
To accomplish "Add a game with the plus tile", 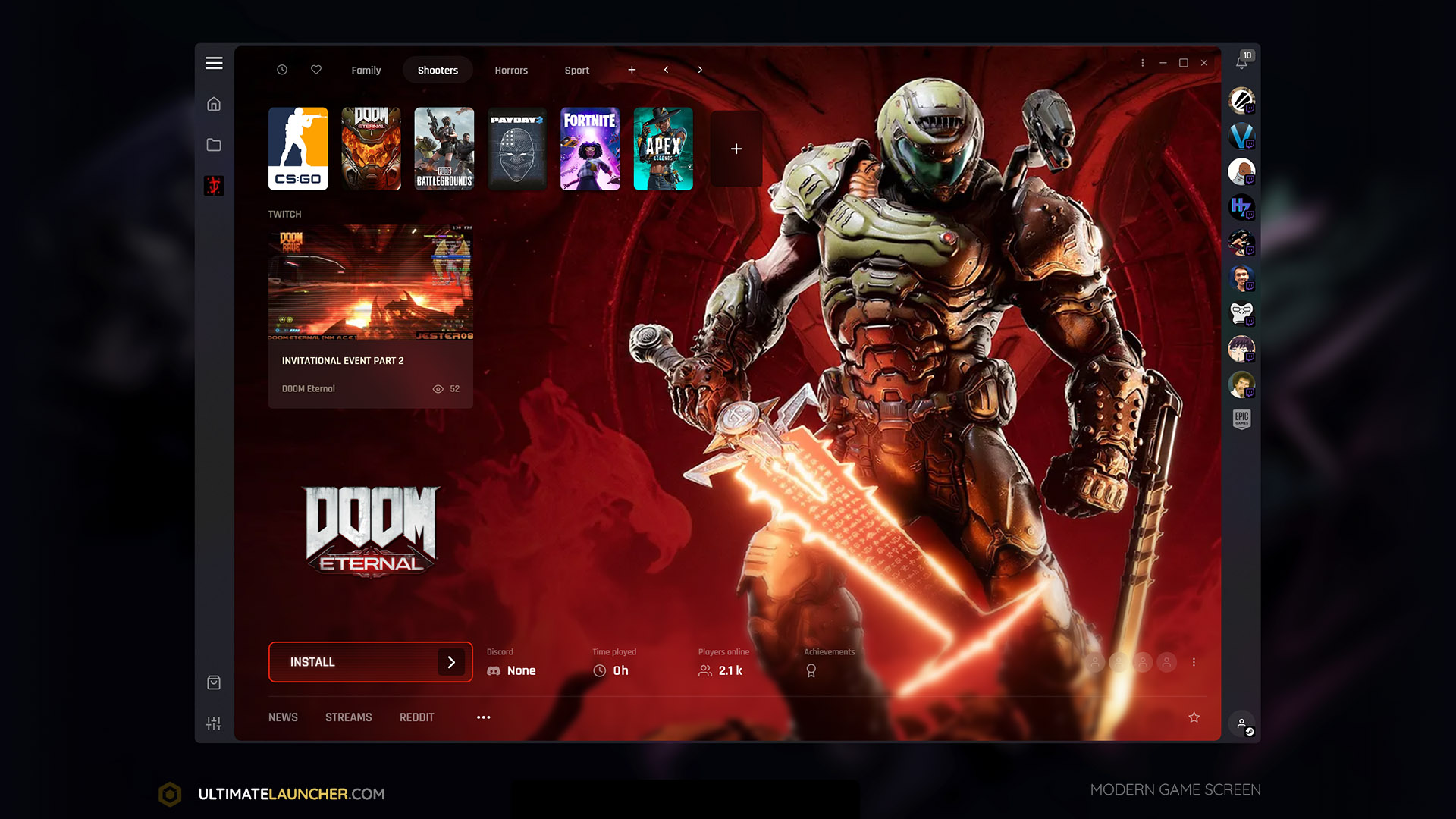I will [x=736, y=149].
